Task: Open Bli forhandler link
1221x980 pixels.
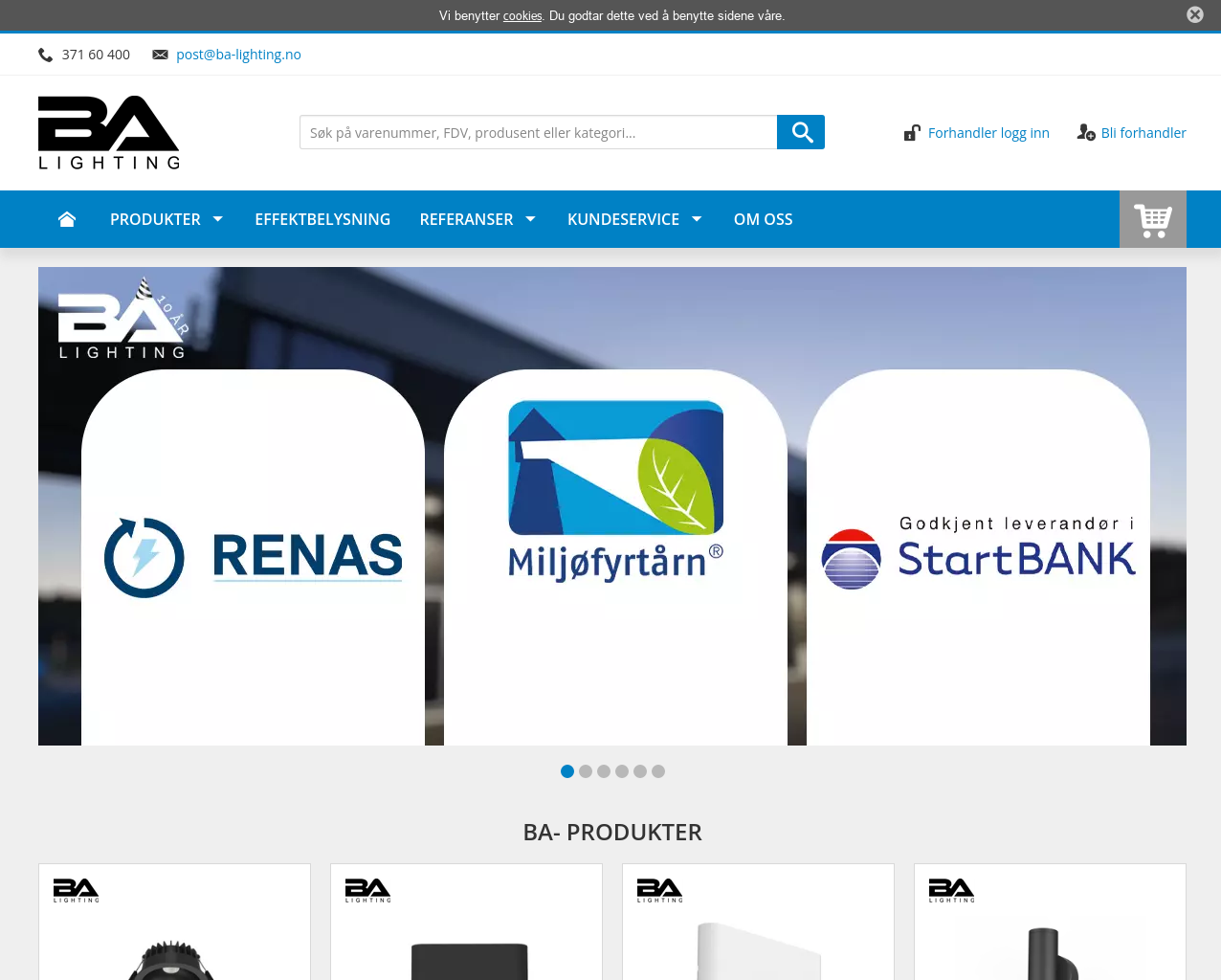Action: 1143,133
